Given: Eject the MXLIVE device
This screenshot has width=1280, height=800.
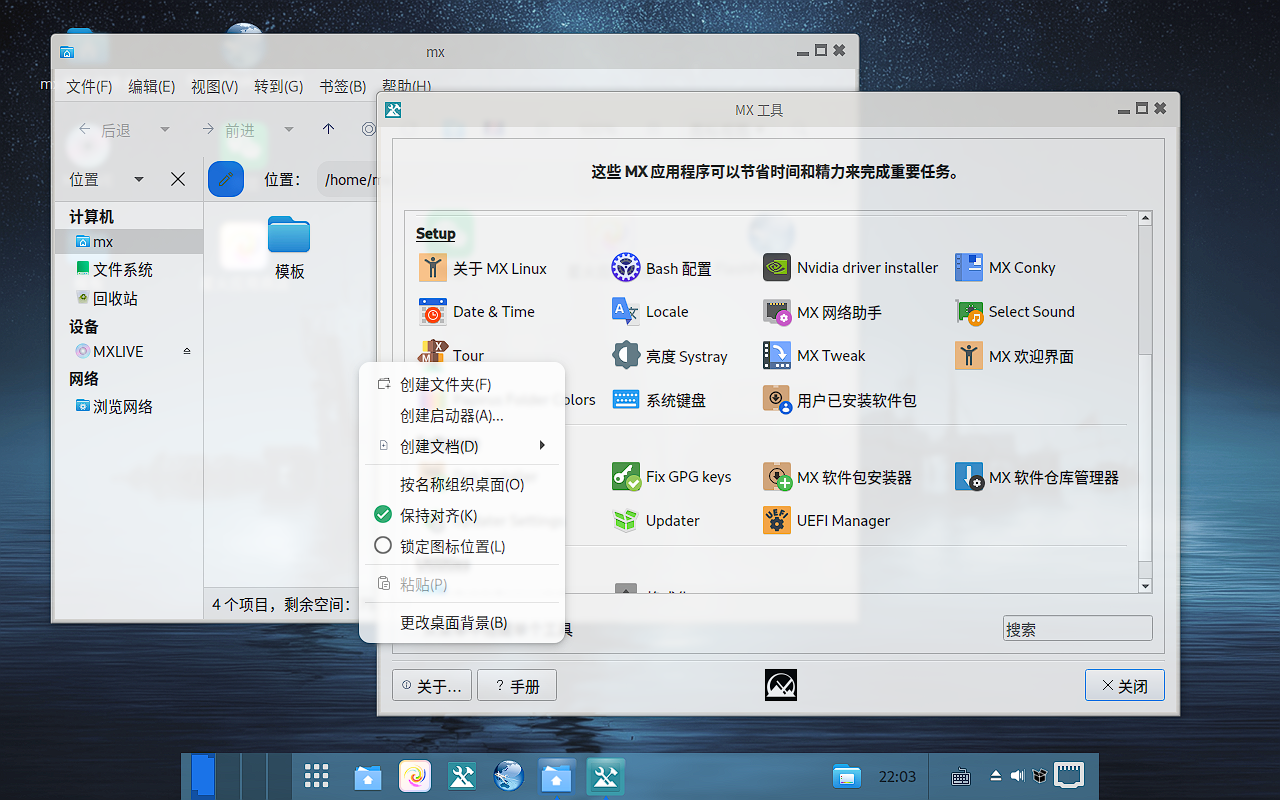Looking at the screenshot, I should tap(186, 352).
